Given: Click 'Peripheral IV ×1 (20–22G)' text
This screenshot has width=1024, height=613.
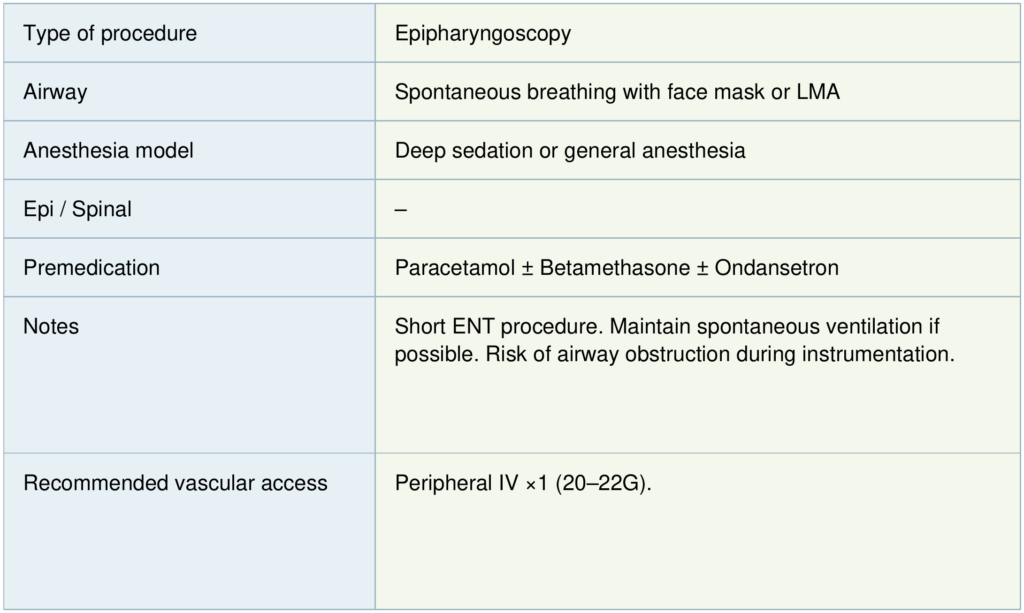Looking at the screenshot, I should point(523,484).
